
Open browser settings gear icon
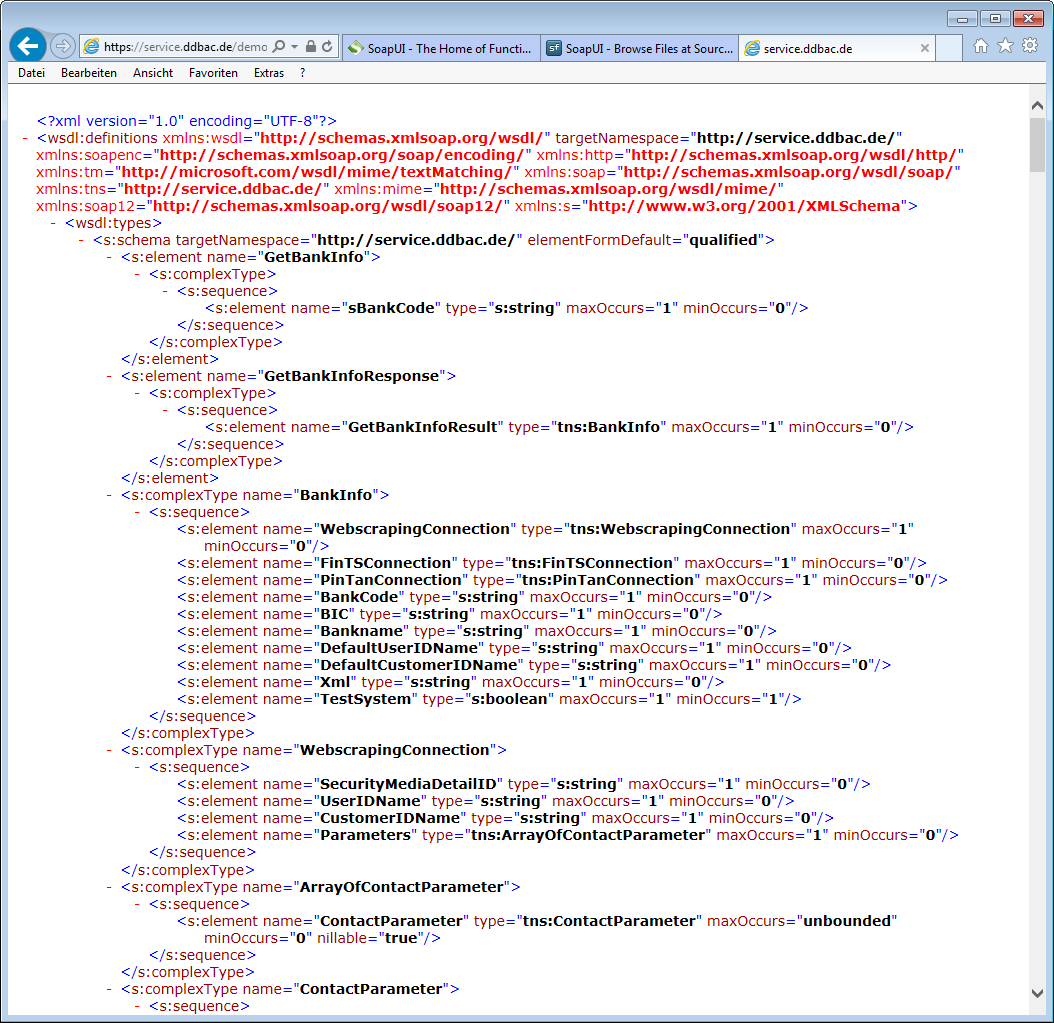(1030, 46)
